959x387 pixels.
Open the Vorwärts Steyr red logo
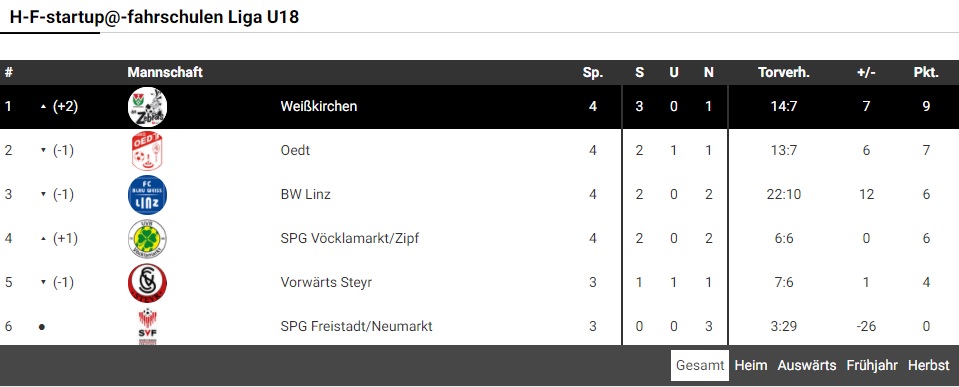point(147,282)
